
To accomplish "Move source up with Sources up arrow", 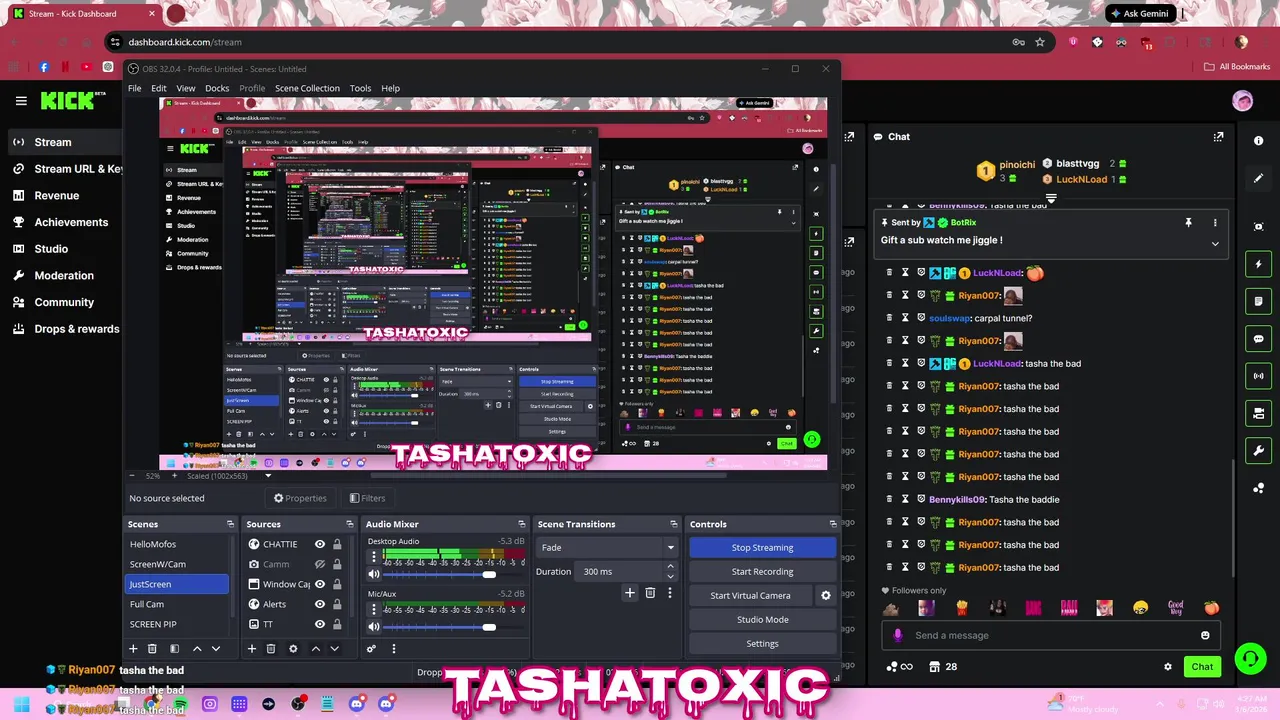I will [316, 649].
